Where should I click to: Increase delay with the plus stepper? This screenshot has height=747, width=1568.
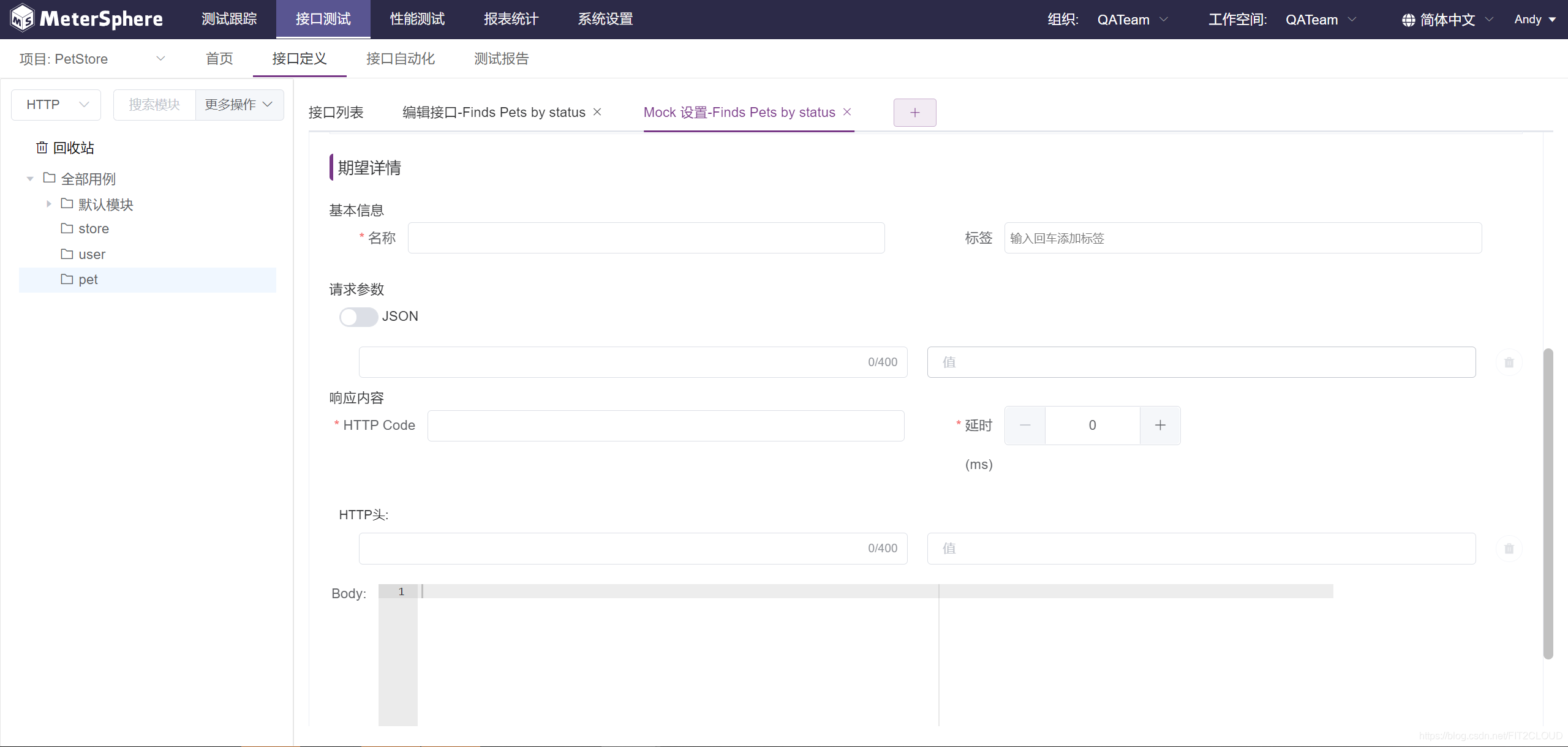pyautogui.click(x=1159, y=426)
